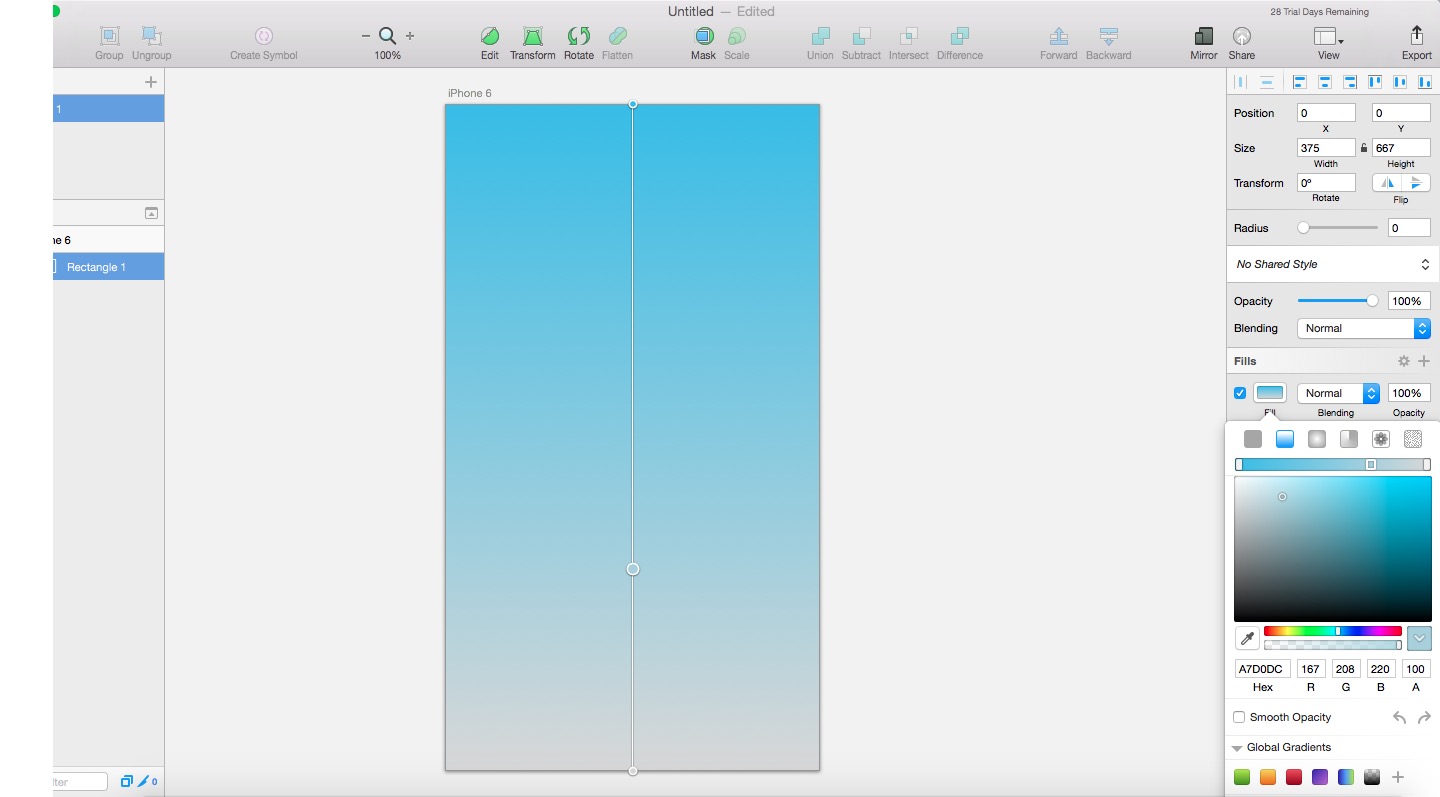Click the Position X input field
This screenshot has width=1440, height=797.
[1326, 113]
